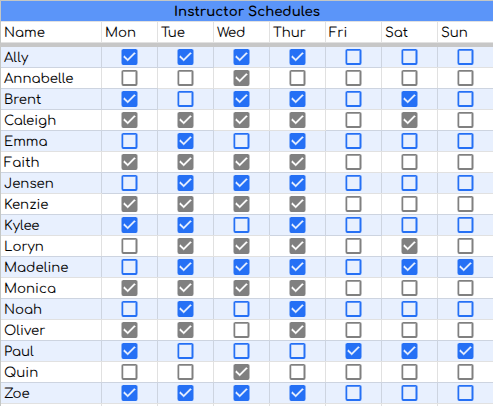Viewport: 493px width, 406px height.
Task: Check Kylee's Wednesday checkbox
Action: pos(241,225)
